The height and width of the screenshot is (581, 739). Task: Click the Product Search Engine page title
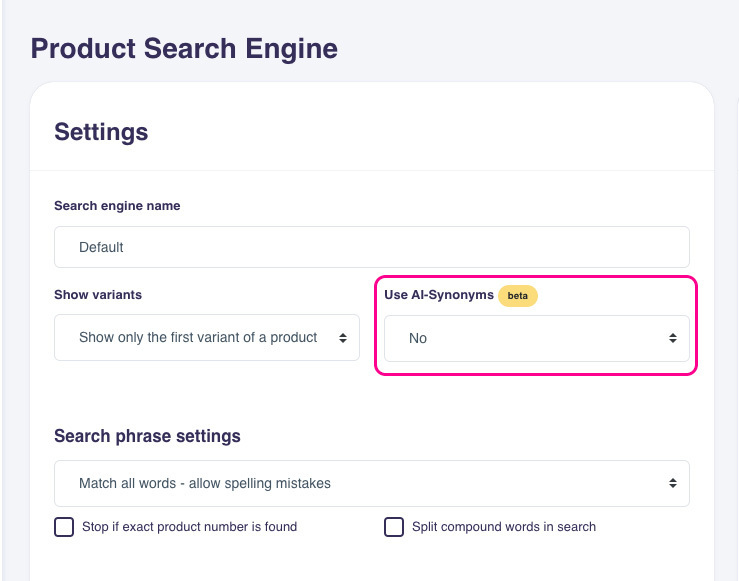point(184,48)
